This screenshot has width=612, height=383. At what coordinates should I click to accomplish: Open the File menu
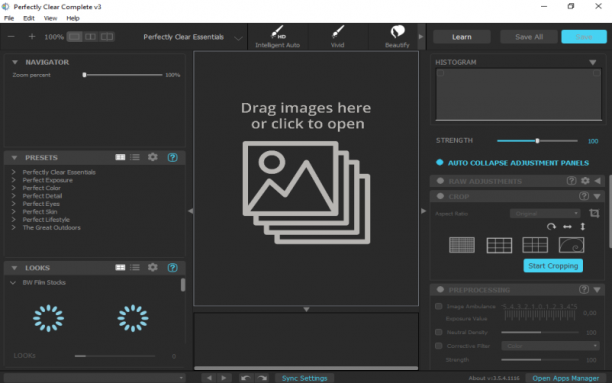click(9, 18)
